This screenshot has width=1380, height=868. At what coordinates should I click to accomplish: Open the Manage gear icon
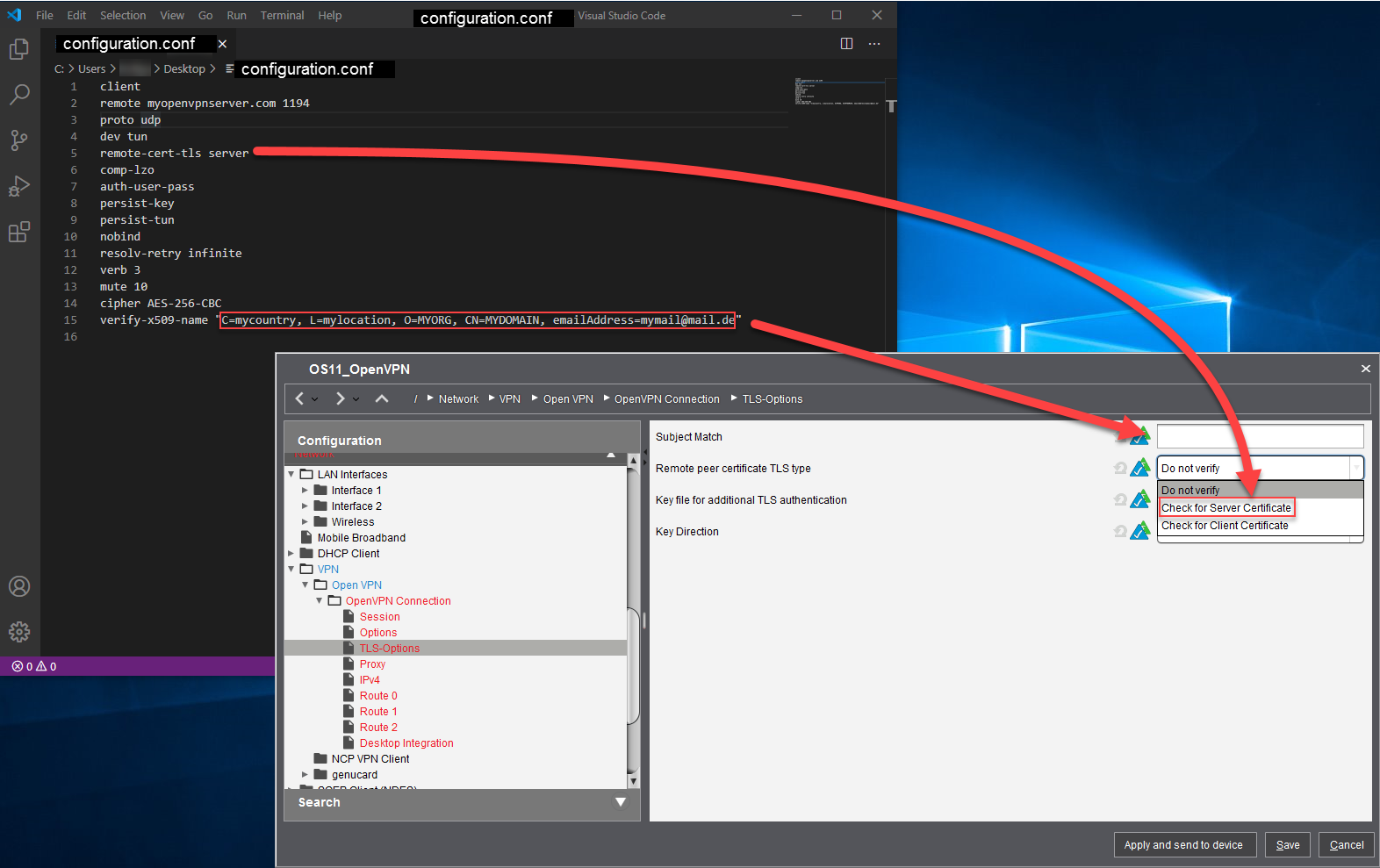[x=19, y=631]
